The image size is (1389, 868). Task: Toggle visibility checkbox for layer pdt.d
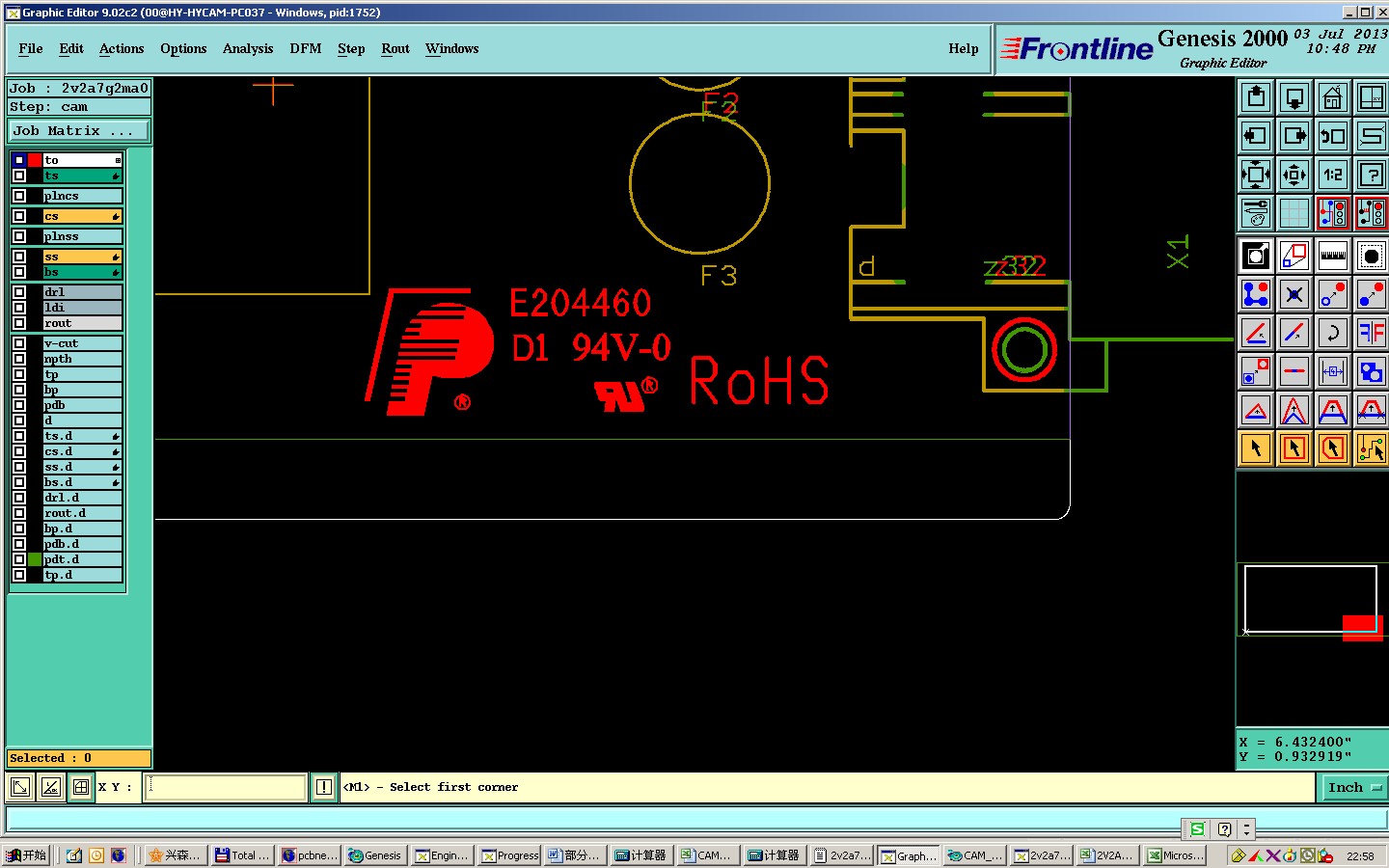click(19, 559)
